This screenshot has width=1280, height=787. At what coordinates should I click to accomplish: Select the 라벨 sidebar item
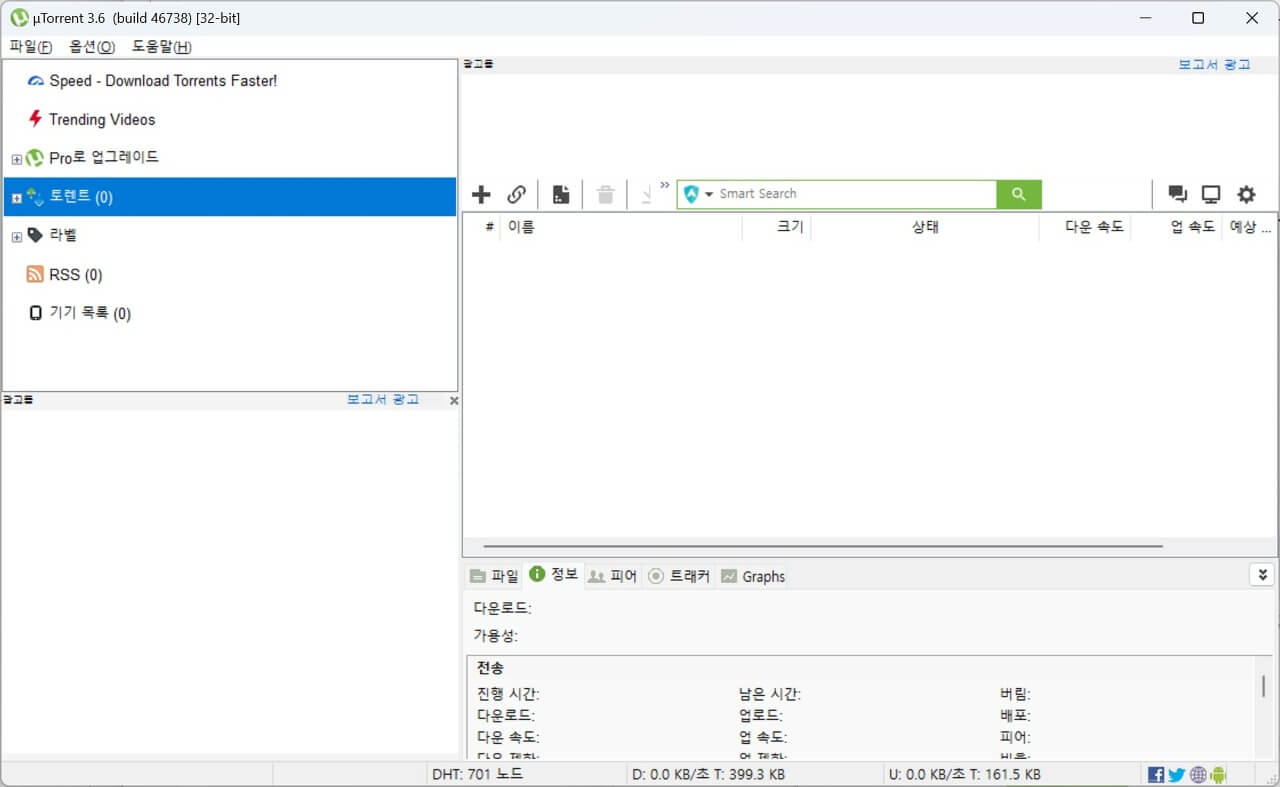click(63, 236)
